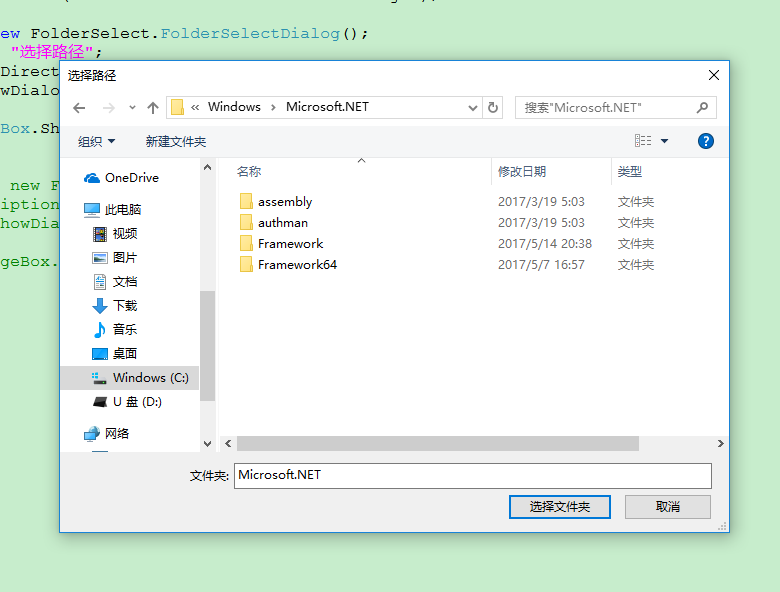Viewport: 780px width, 592px height.
Task: Go up one folder level
Action: point(153,107)
